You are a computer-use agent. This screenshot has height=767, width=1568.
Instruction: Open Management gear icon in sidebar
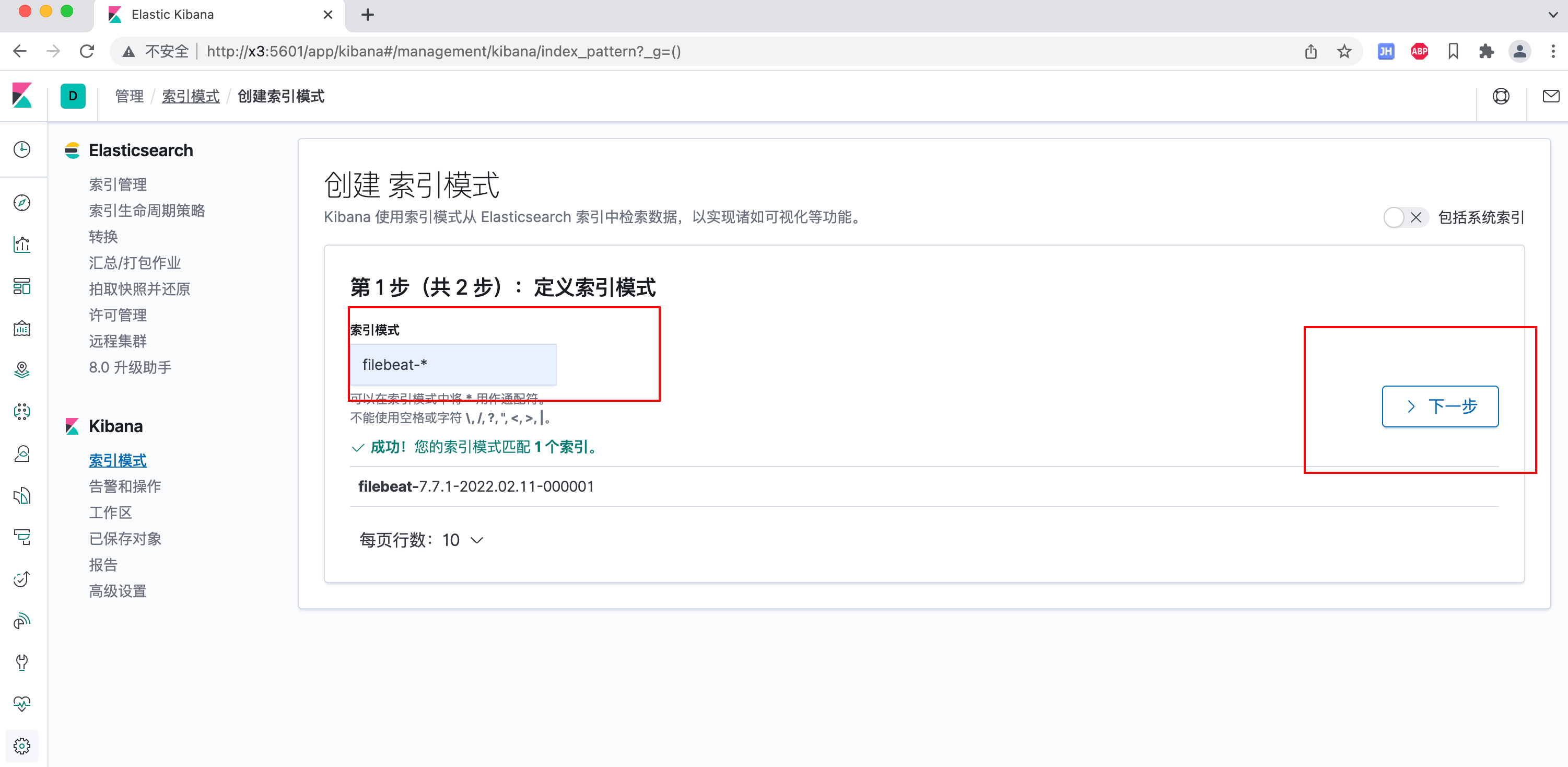pos(22,746)
